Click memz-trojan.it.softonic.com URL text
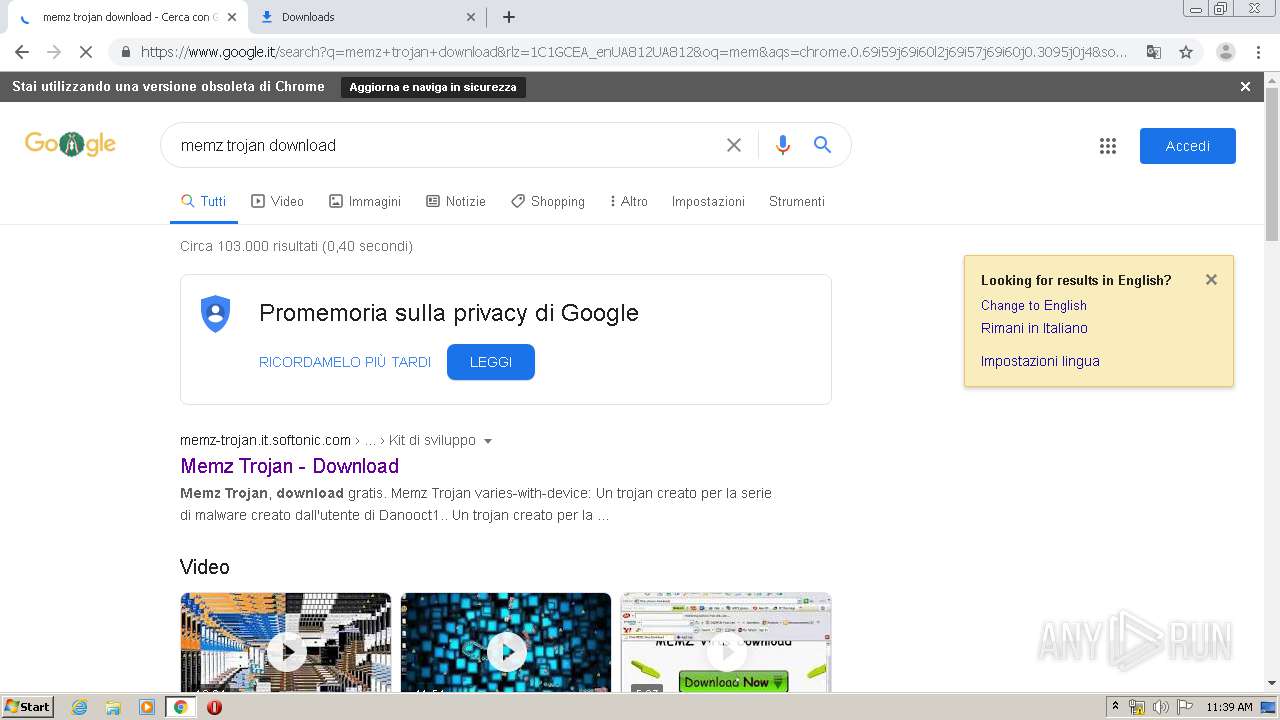 tap(265, 440)
